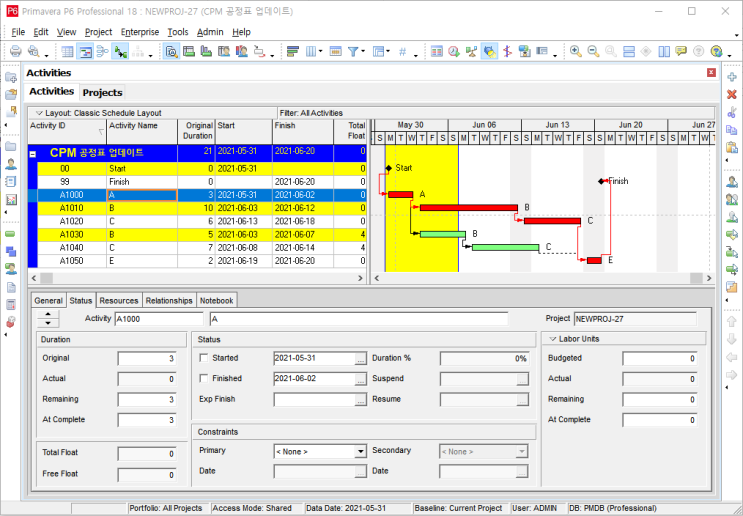Tick the Finished checkbox

204,379
